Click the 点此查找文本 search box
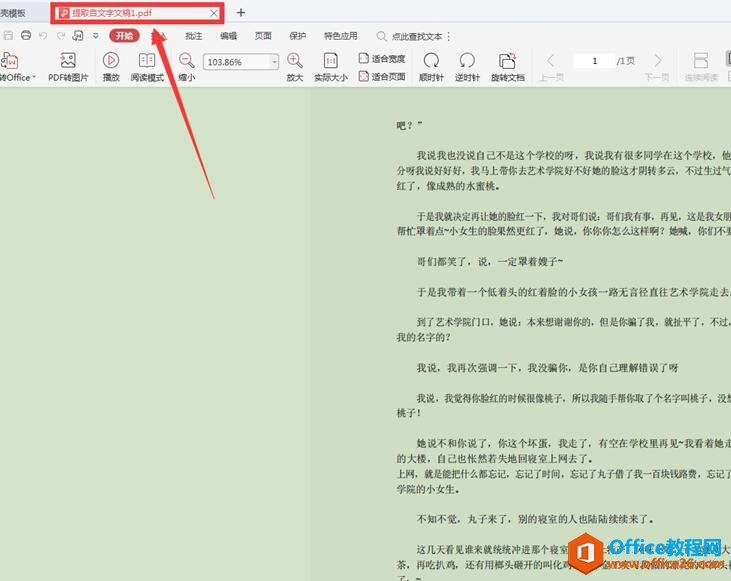Image resolution: width=731 pixels, height=581 pixels. click(x=410, y=36)
